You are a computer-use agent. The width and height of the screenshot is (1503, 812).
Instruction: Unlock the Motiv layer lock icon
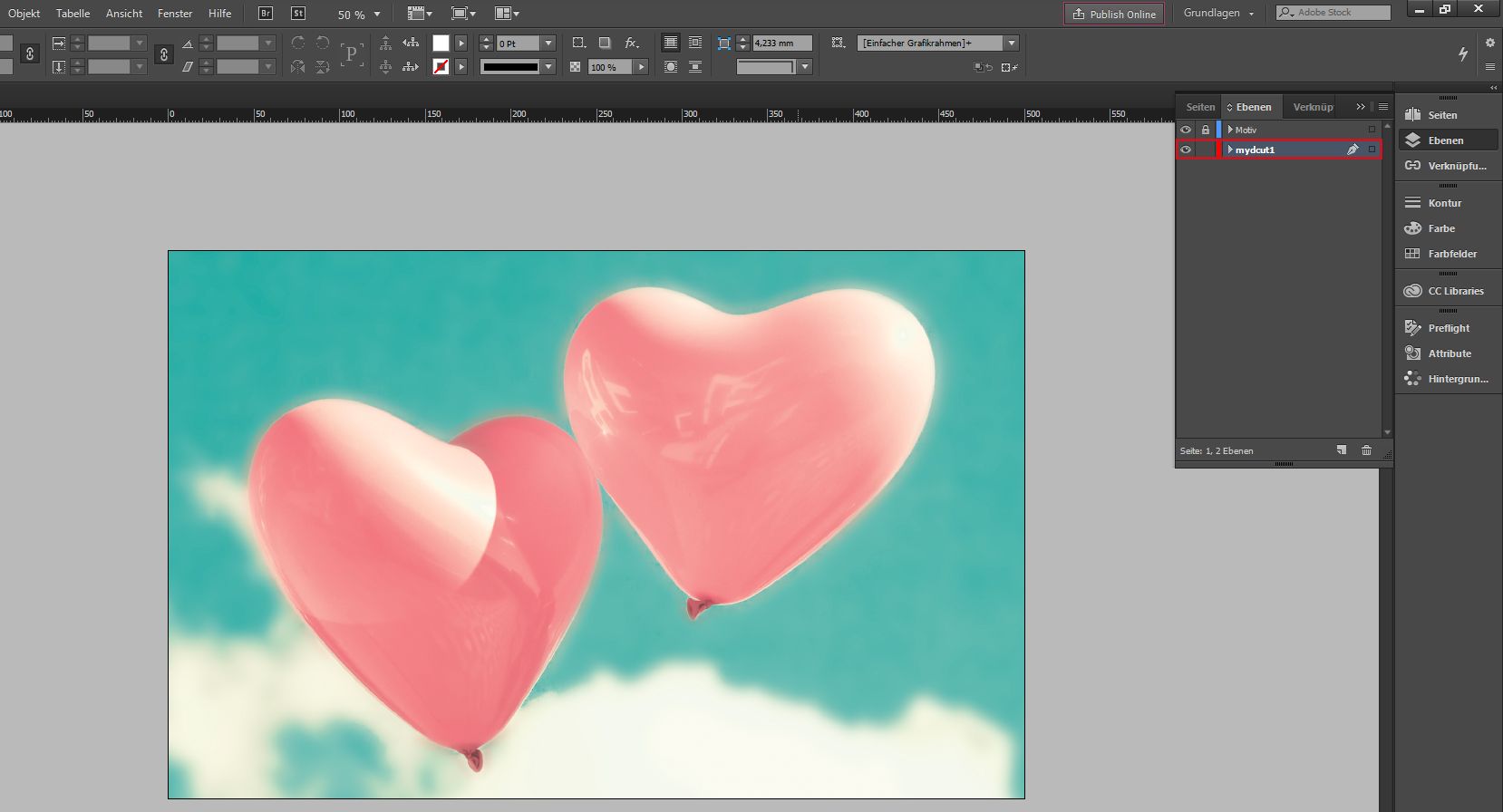1206,130
